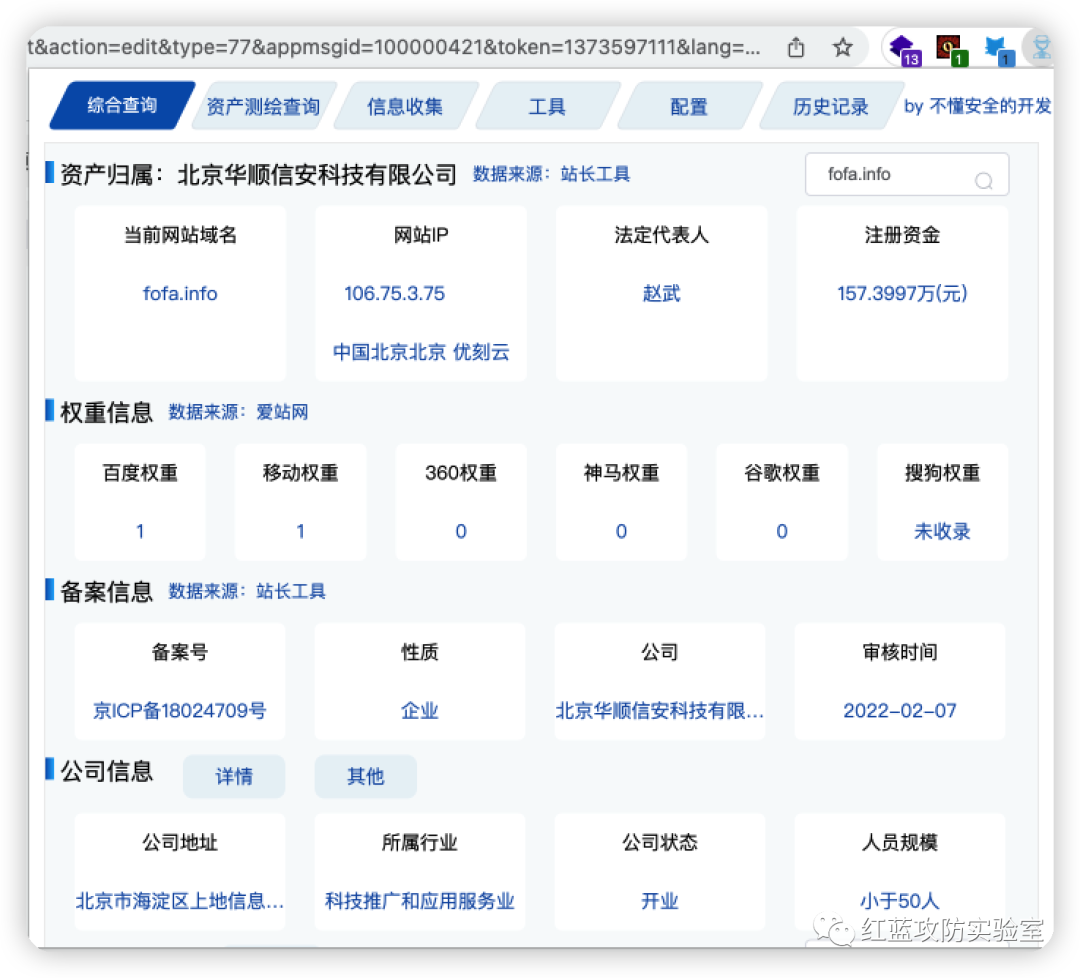The image size is (1080, 978).
Task: Click the 谷歌权重 value 0
Action: [x=782, y=531]
